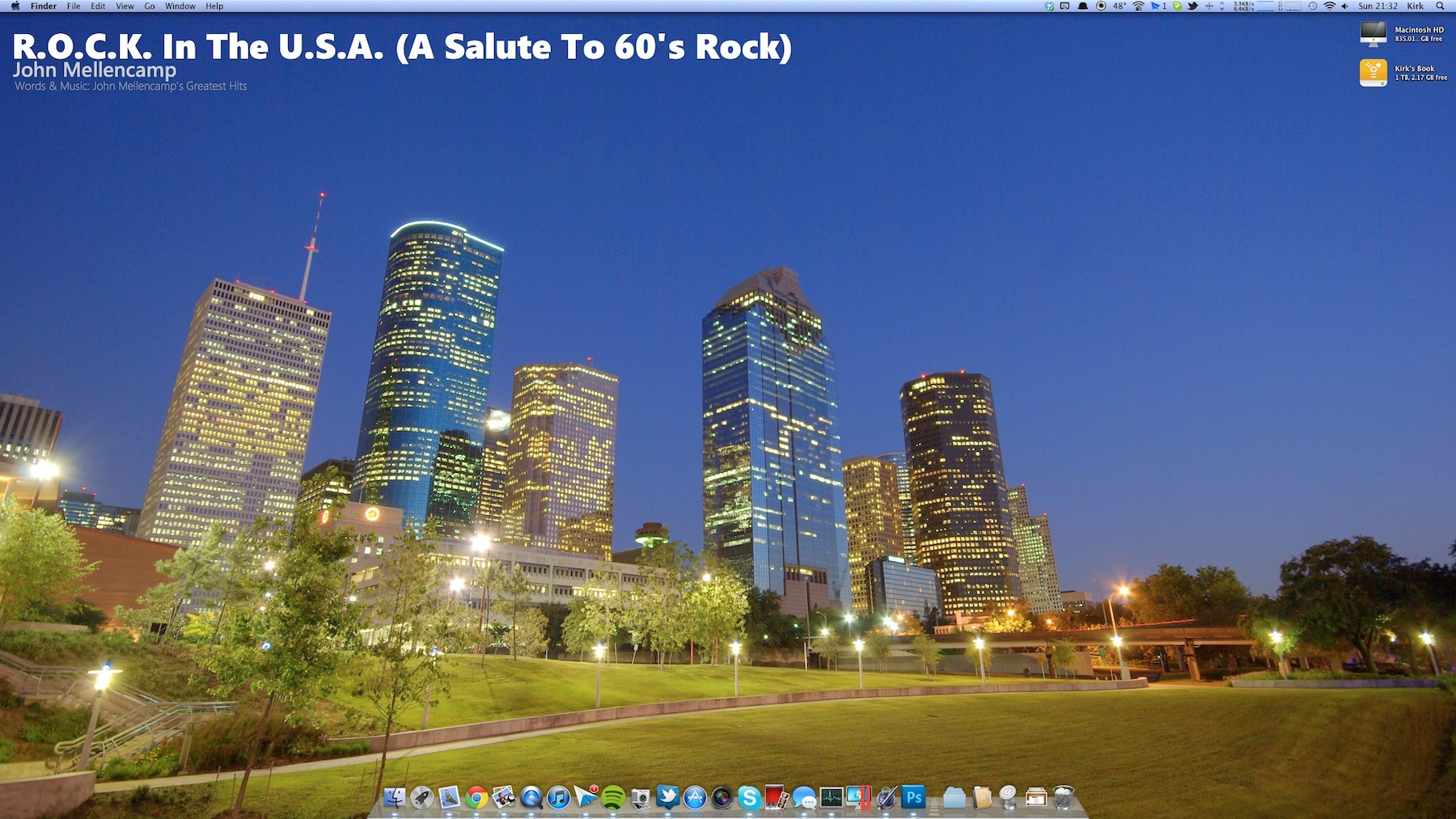Click the artist name John Mellencamp
This screenshot has width=1456, height=819.
click(x=95, y=70)
